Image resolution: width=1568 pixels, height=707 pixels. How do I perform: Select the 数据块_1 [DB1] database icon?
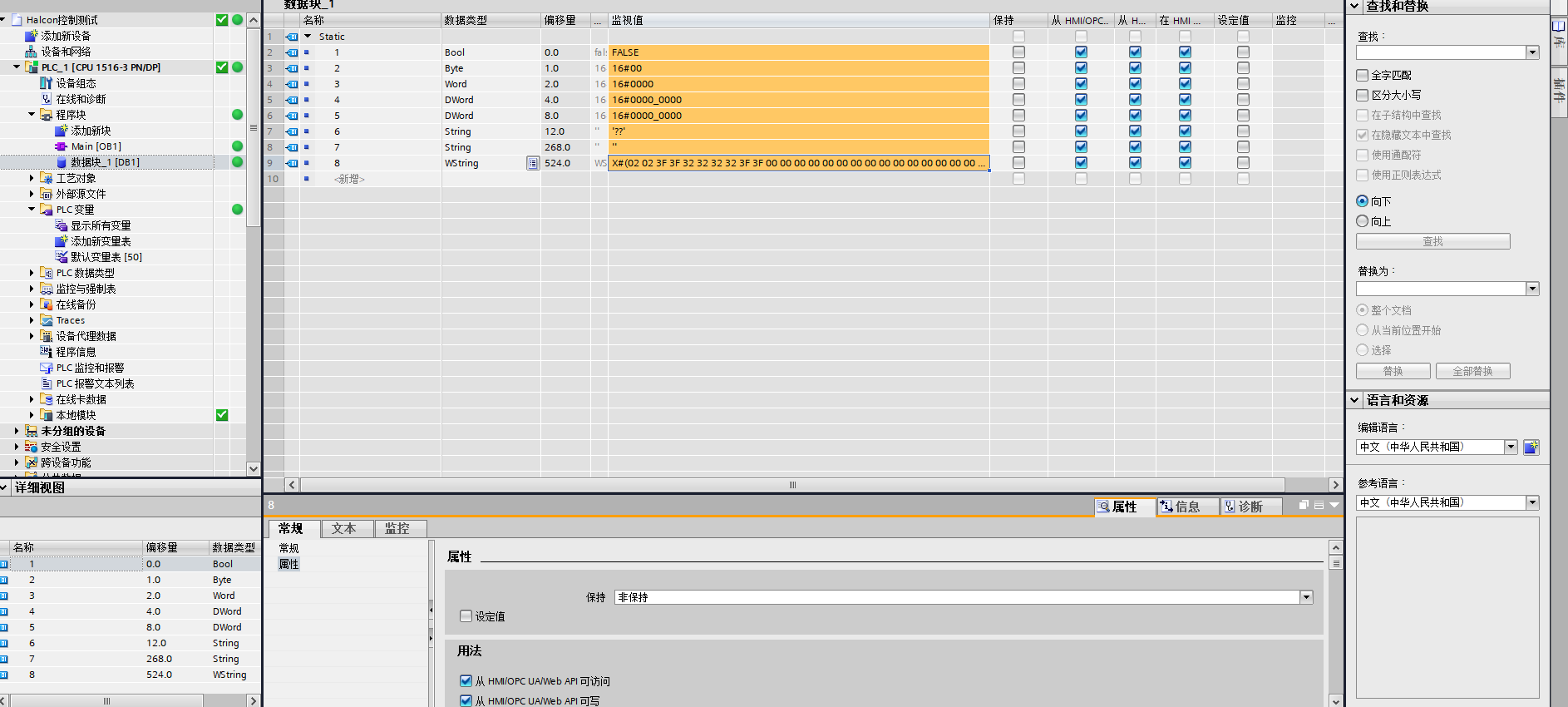[62, 162]
